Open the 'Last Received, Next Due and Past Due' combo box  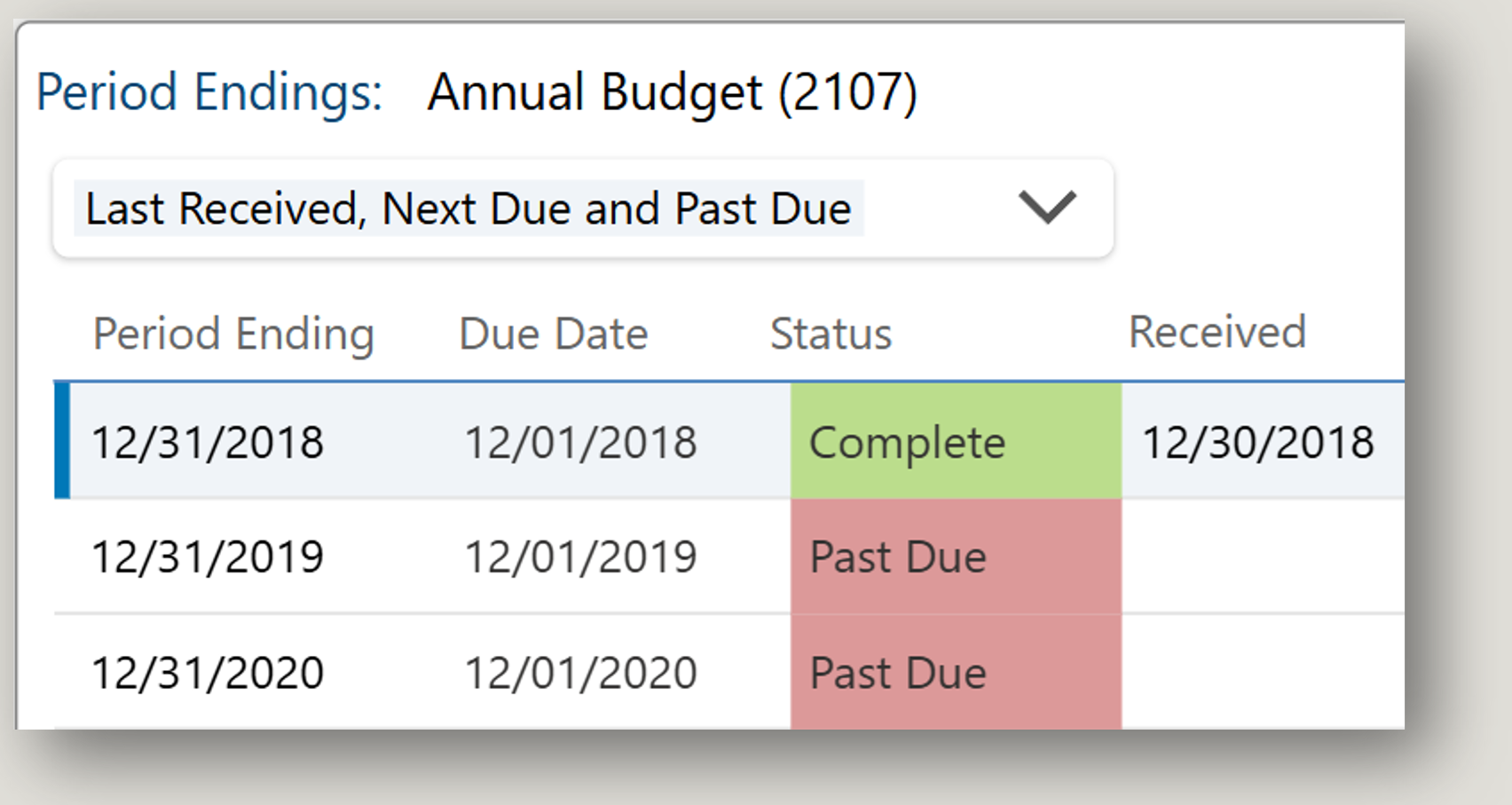click(x=469, y=209)
